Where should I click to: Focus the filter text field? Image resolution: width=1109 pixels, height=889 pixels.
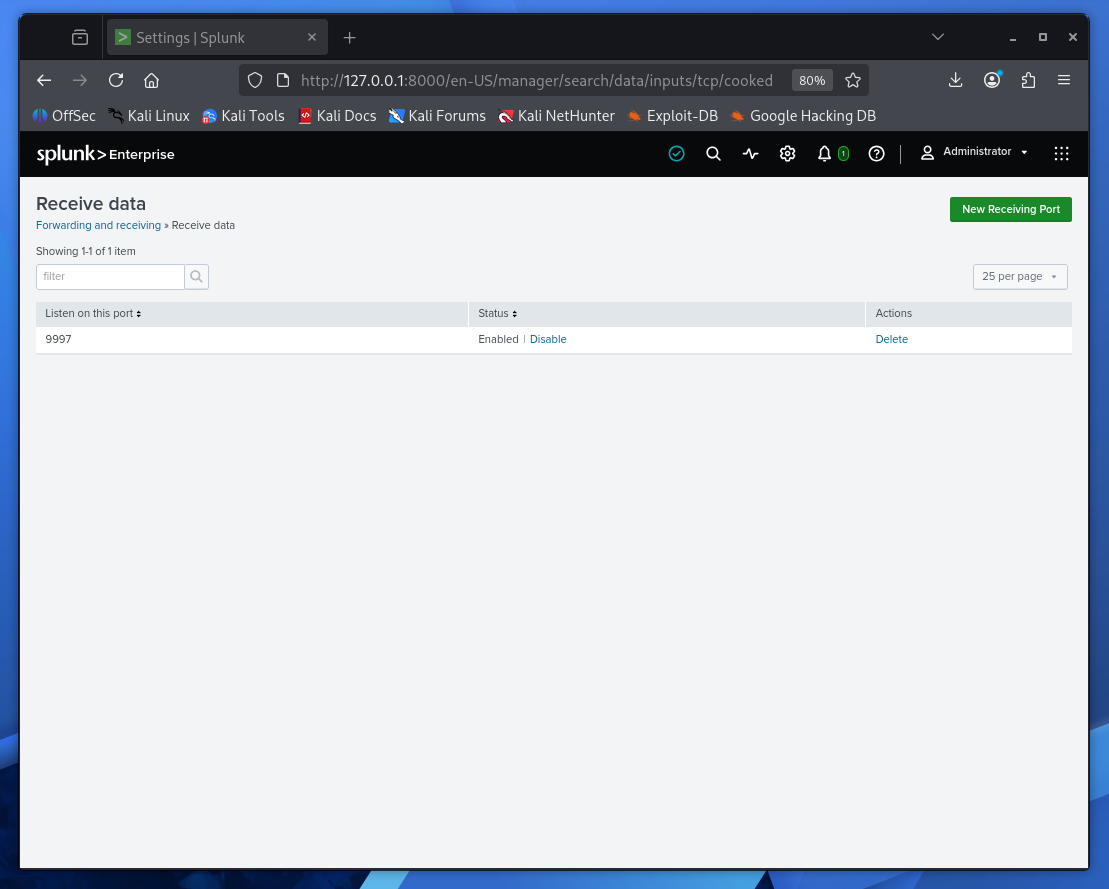[x=110, y=277]
